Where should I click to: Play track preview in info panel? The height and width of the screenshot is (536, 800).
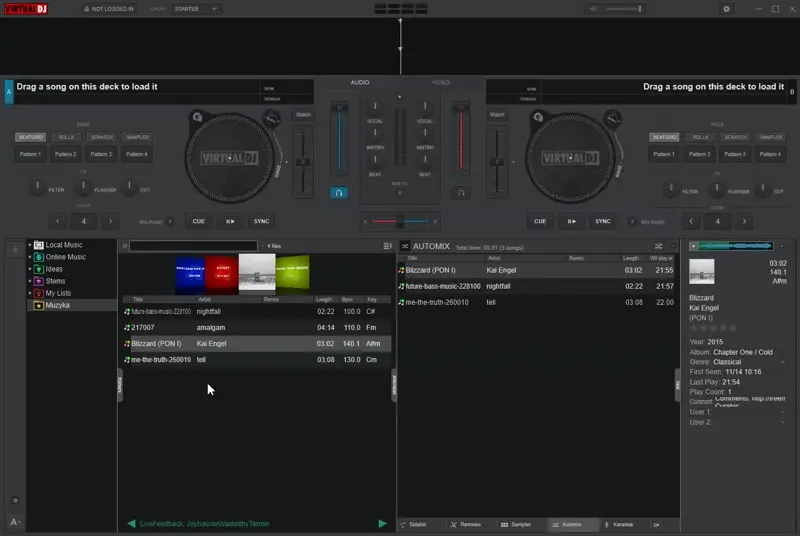693,246
